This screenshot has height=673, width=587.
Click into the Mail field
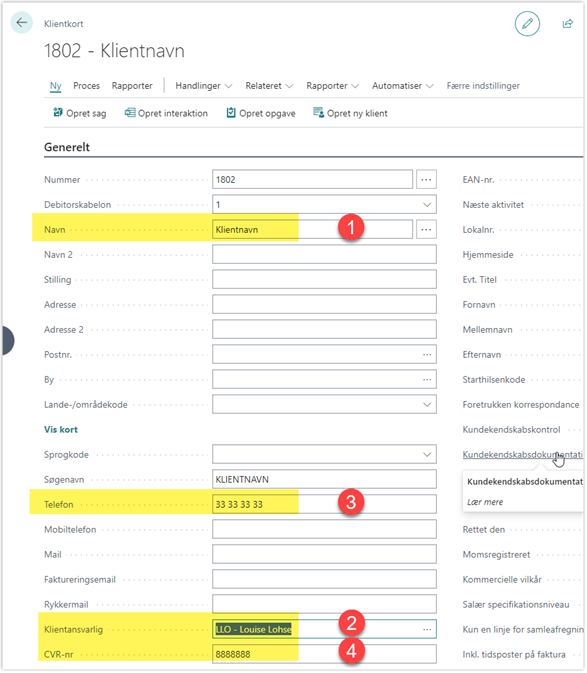[x=324, y=555]
